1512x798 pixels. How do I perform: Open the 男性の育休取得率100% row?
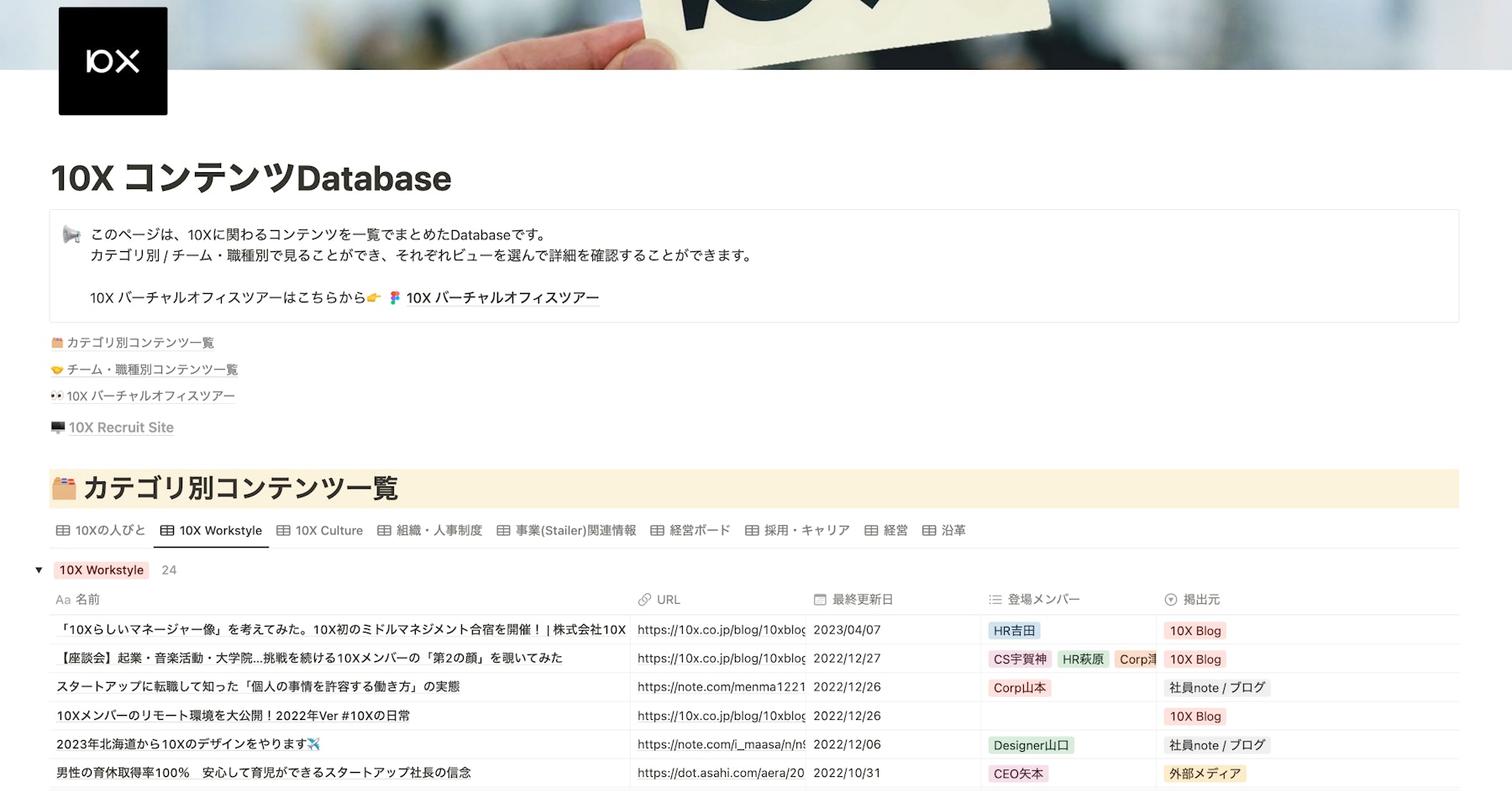tap(263, 773)
